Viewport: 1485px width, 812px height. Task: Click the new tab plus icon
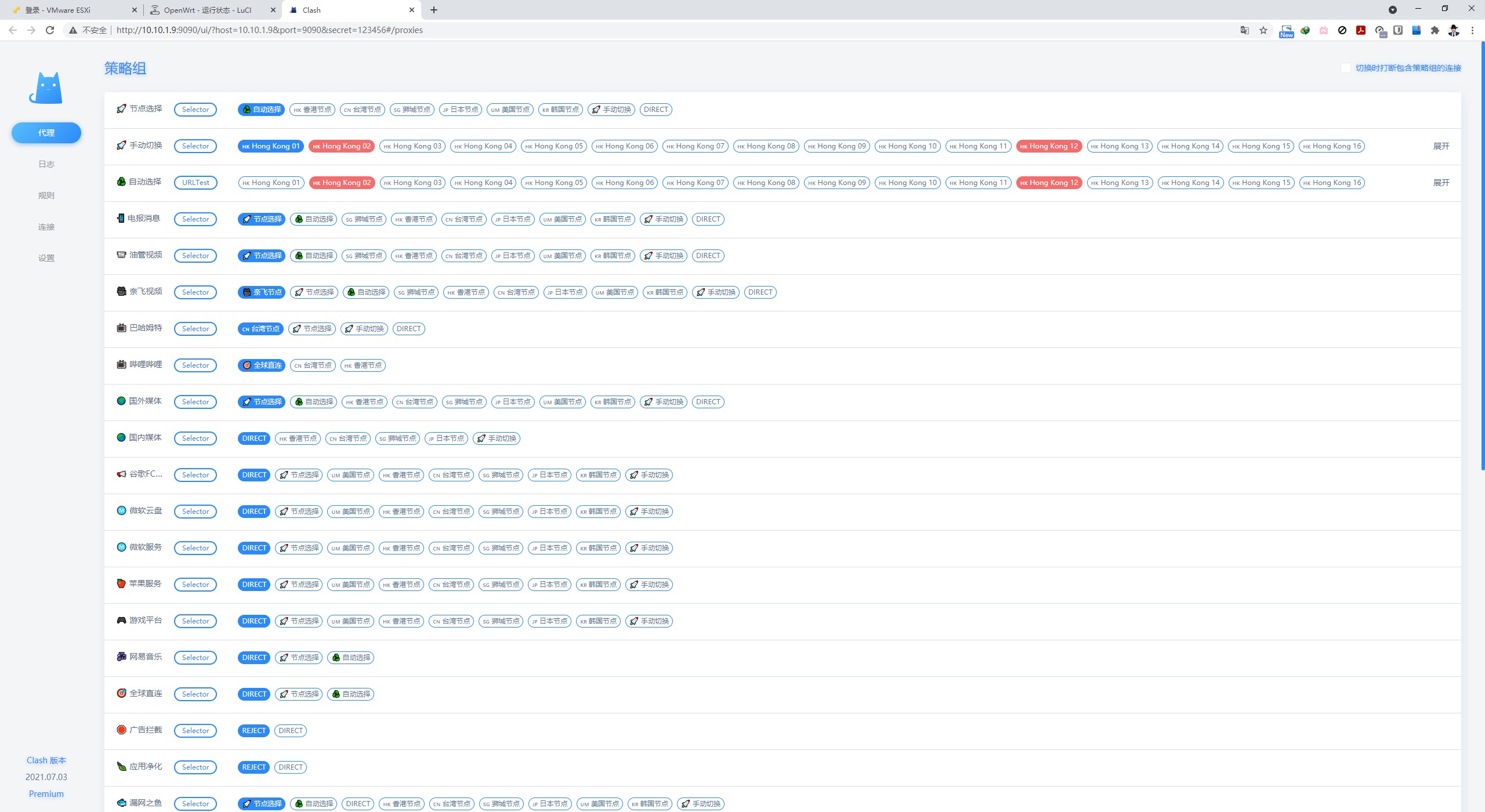point(434,10)
